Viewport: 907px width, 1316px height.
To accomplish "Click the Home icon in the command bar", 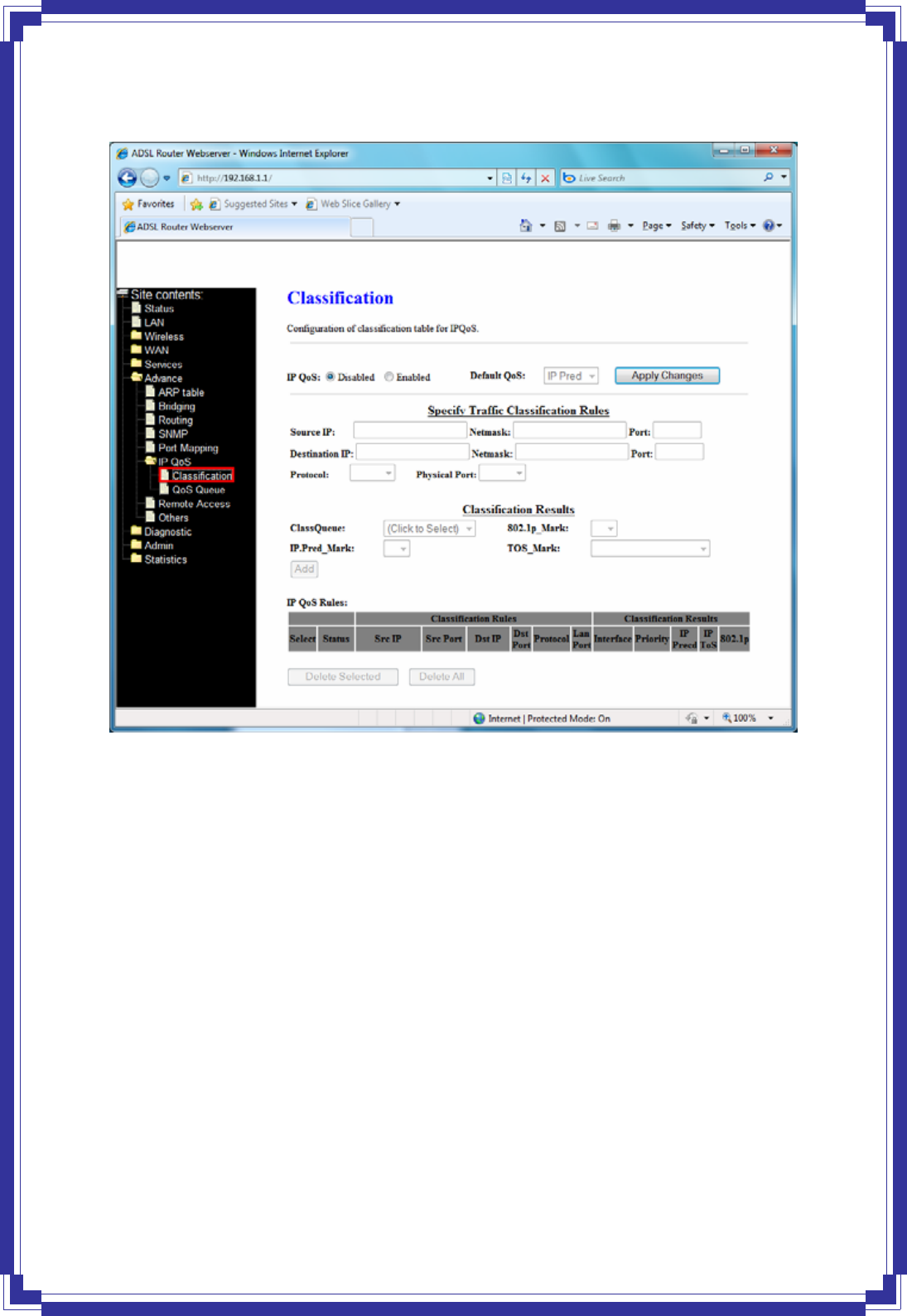I will point(525,225).
